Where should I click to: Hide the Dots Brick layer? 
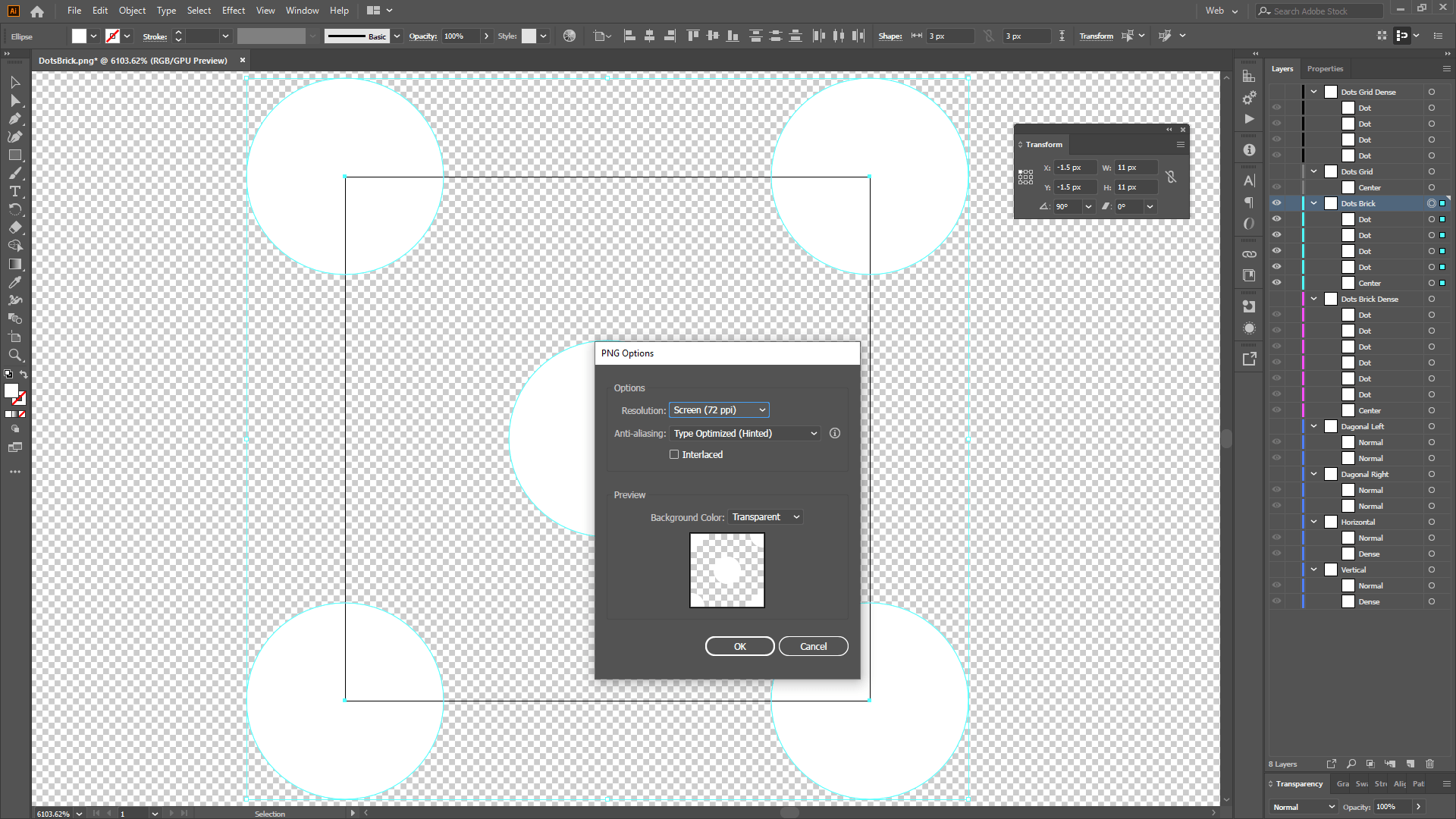coord(1276,203)
